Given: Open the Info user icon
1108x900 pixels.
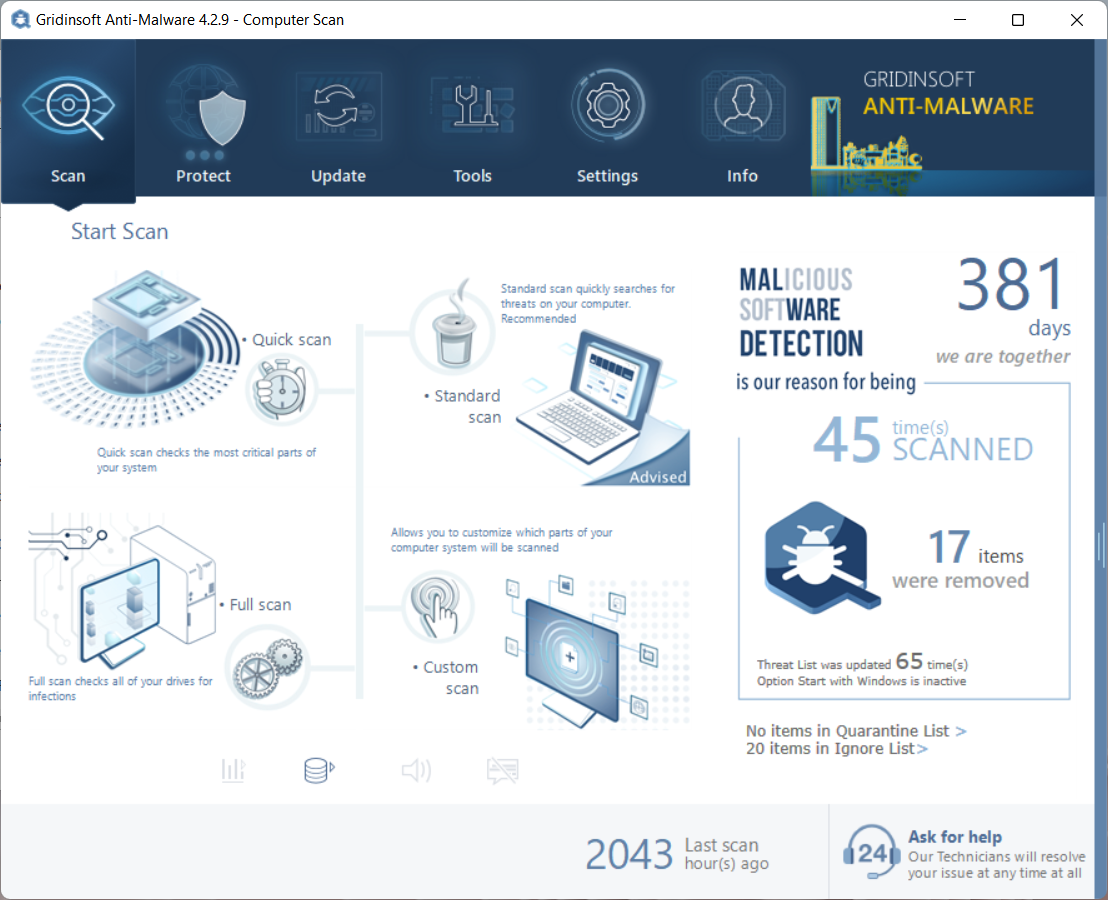Looking at the screenshot, I should click(742, 106).
